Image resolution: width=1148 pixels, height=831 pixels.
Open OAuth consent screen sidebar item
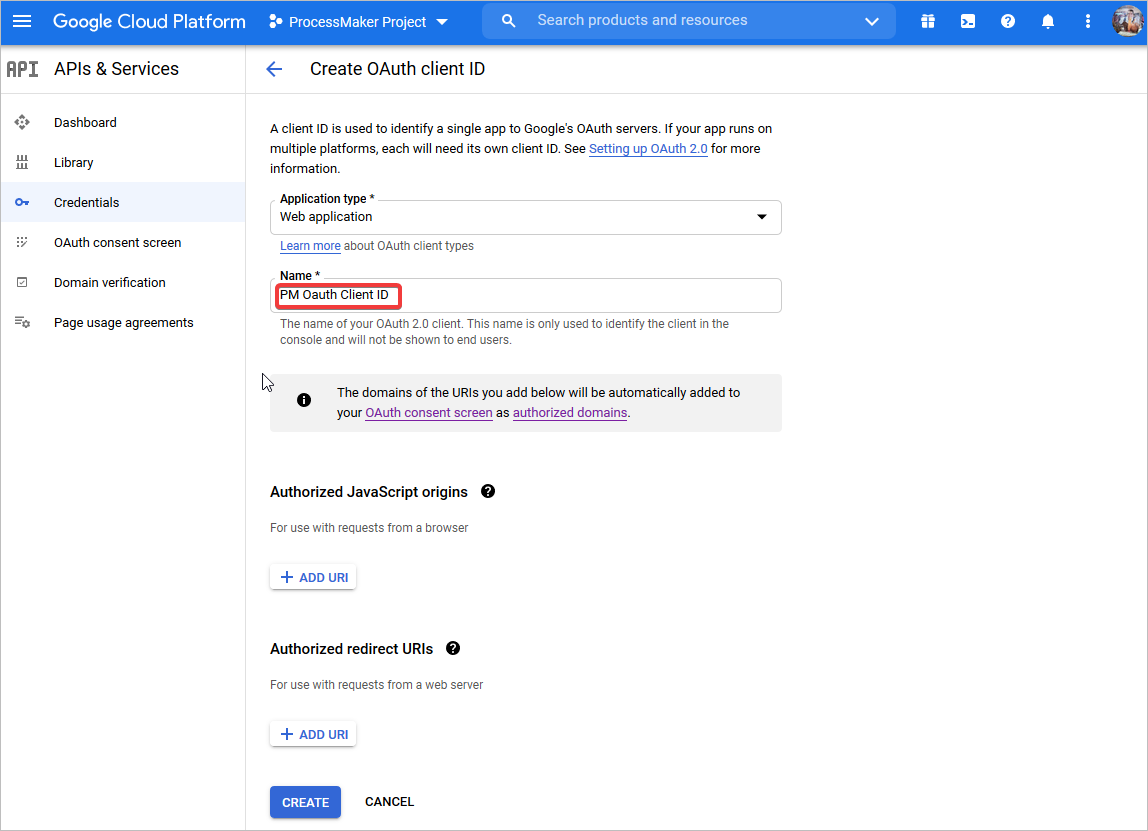tap(117, 242)
